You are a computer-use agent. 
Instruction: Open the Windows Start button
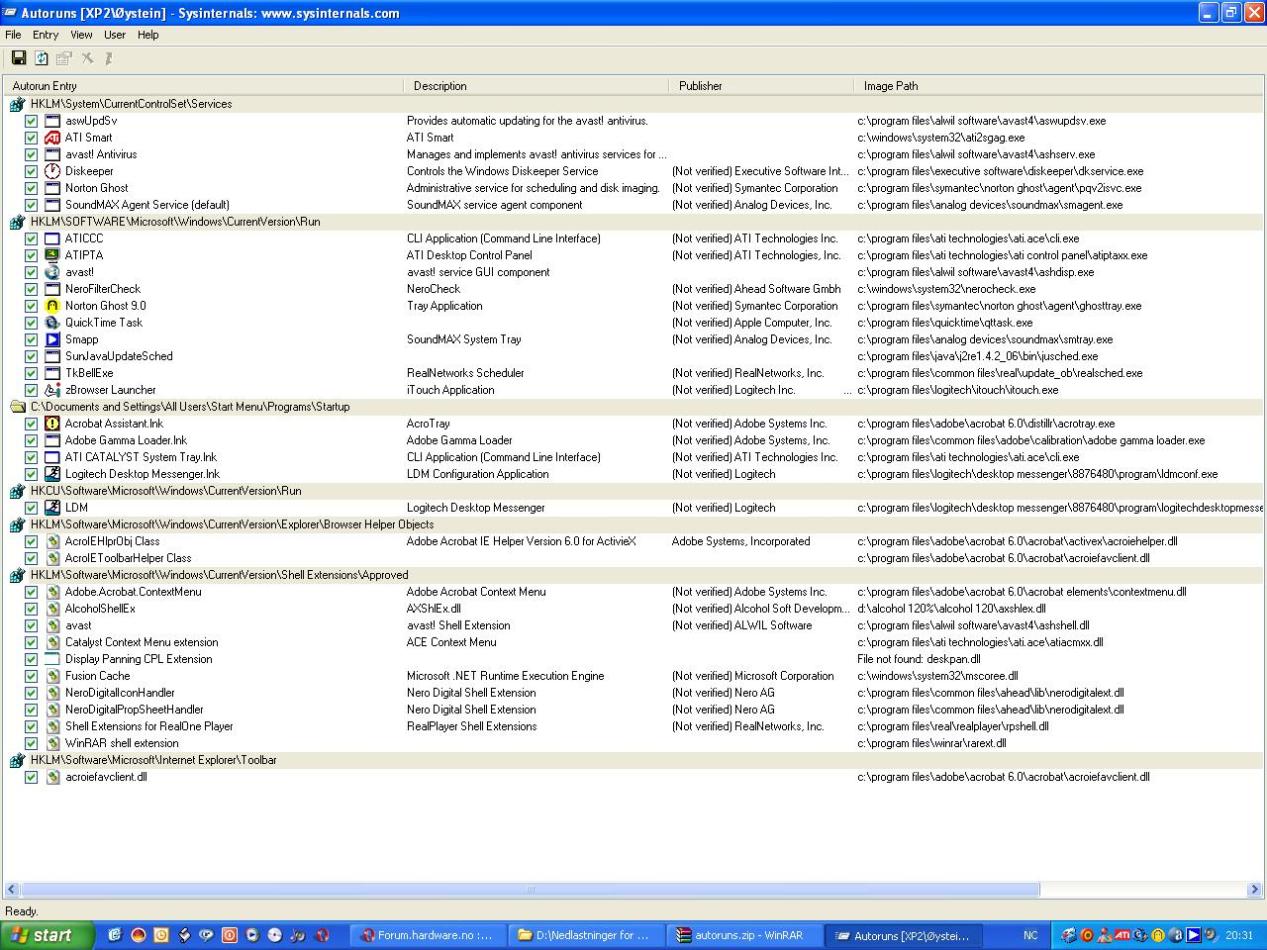point(47,936)
